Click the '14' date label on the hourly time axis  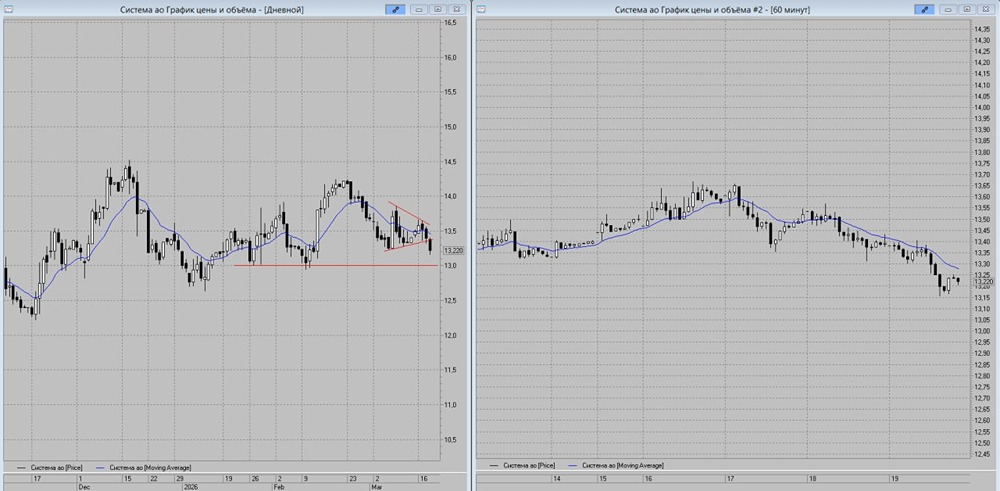(557, 478)
